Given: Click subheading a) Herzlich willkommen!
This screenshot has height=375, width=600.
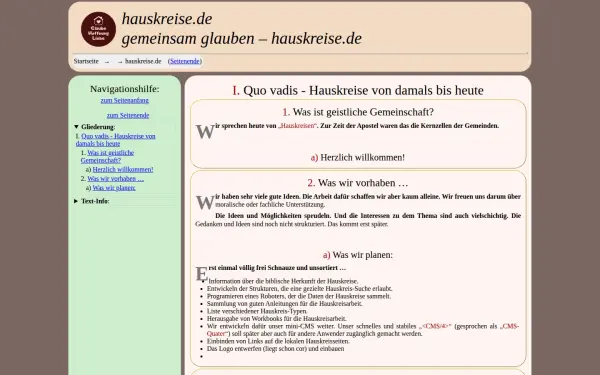Looking at the screenshot, I should click(x=358, y=157).
